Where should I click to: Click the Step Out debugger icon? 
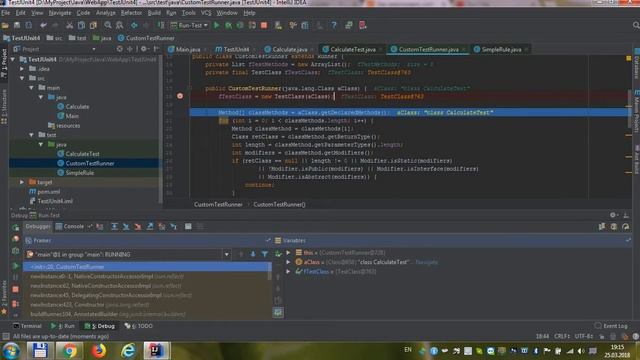coord(150,227)
